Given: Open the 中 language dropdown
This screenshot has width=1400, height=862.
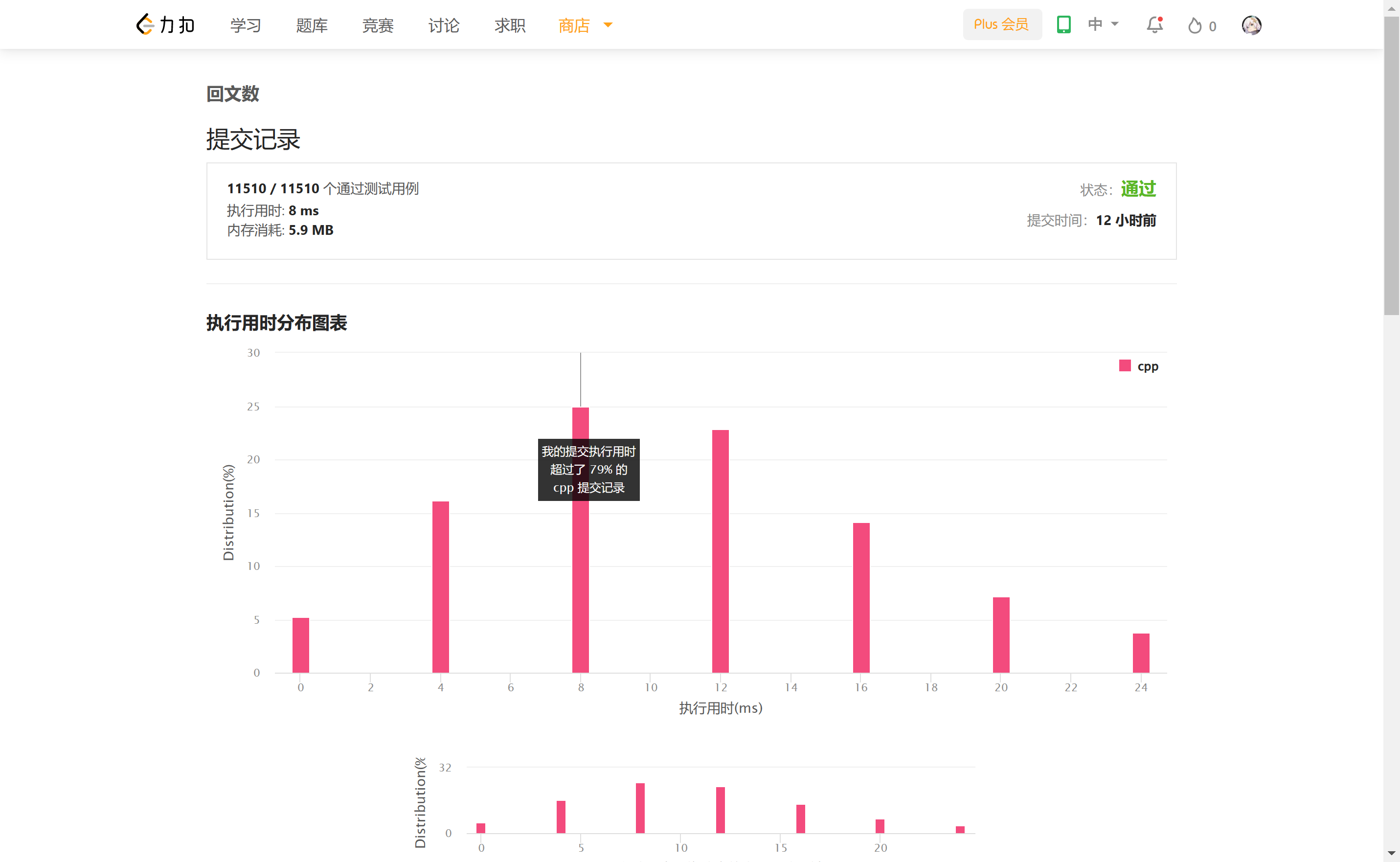Looking at the screenshot, I should pyautogui.click(x=1103, y=24).
